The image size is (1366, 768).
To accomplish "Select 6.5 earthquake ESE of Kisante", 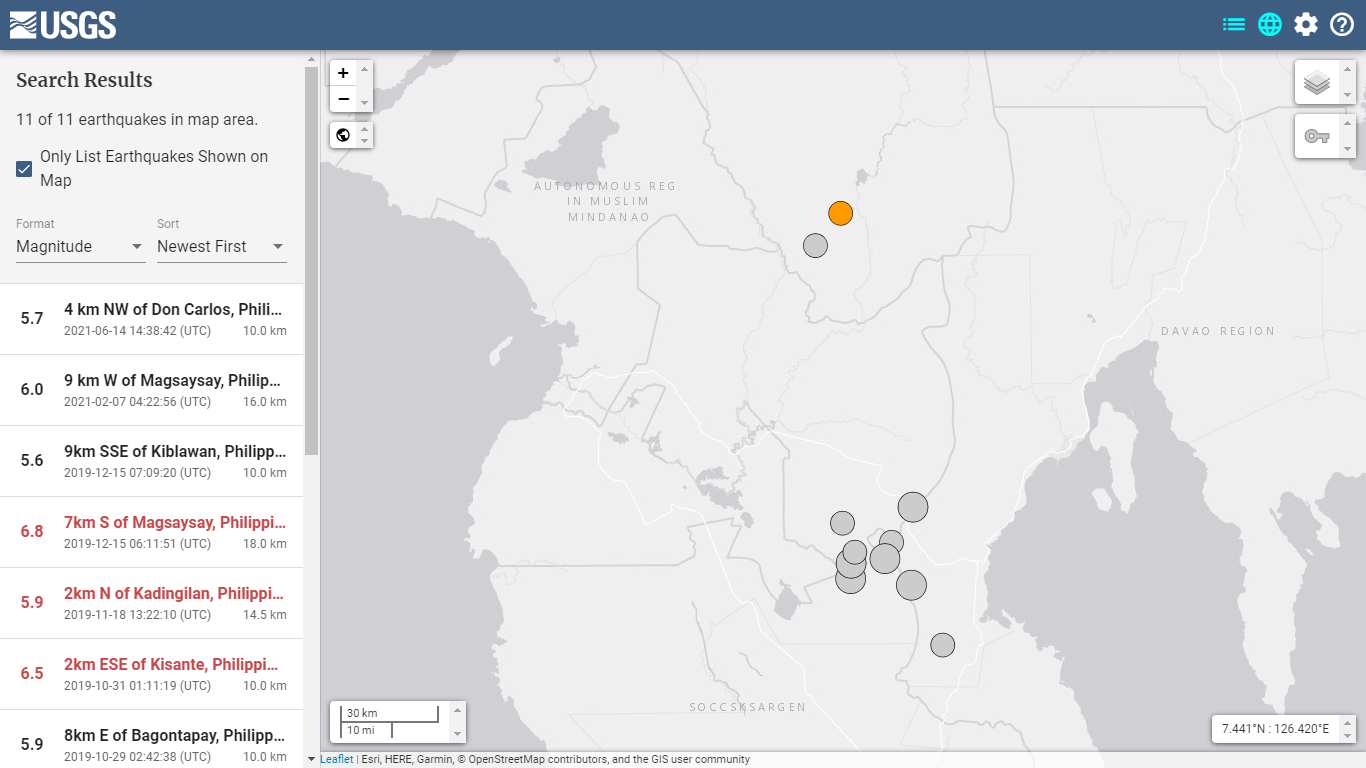I will click(x=151, y=674).
